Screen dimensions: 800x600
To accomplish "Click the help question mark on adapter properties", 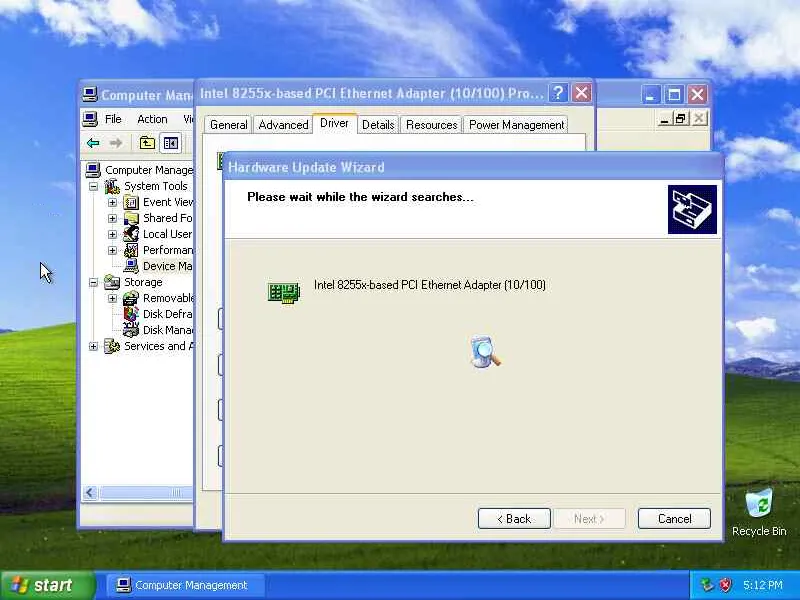I will (558, 93).
